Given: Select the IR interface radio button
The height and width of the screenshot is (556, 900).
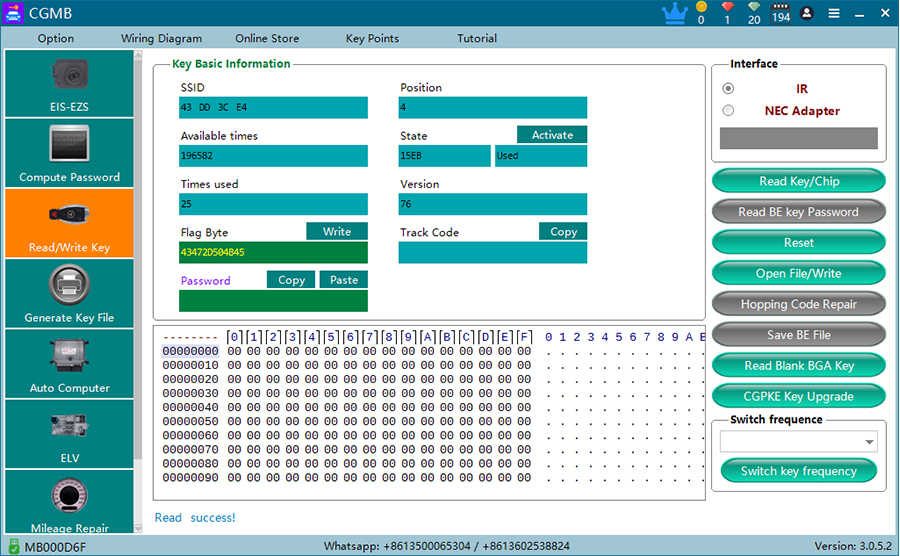Looking at the screenshot, I should (728, 89).
